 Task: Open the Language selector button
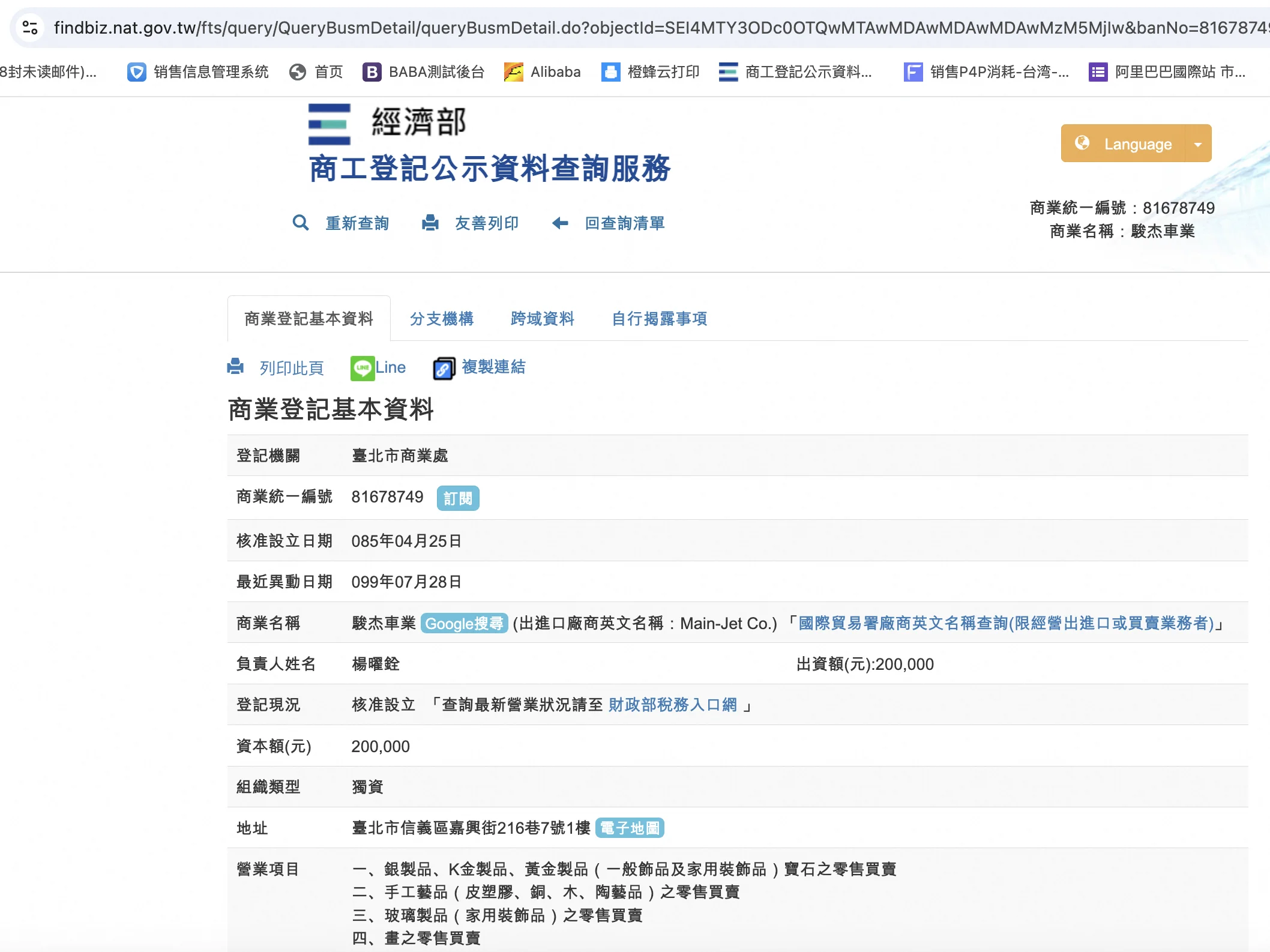click(1124, 144)
